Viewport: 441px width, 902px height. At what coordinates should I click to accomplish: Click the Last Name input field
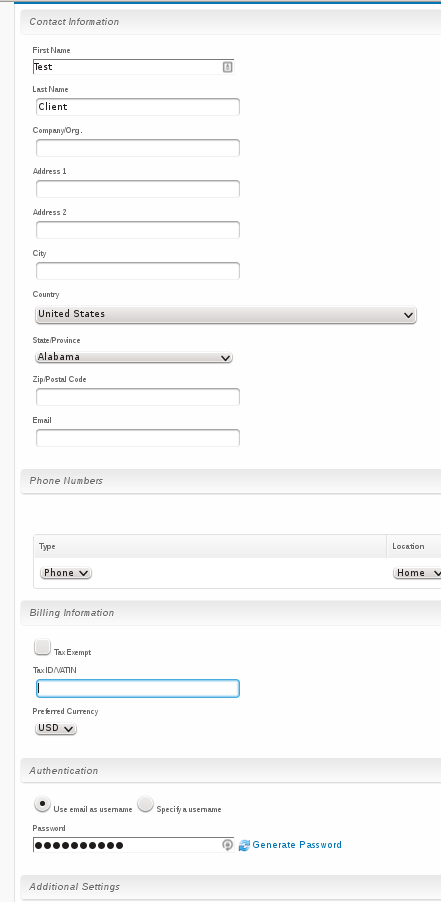click(x=138, y=107)
